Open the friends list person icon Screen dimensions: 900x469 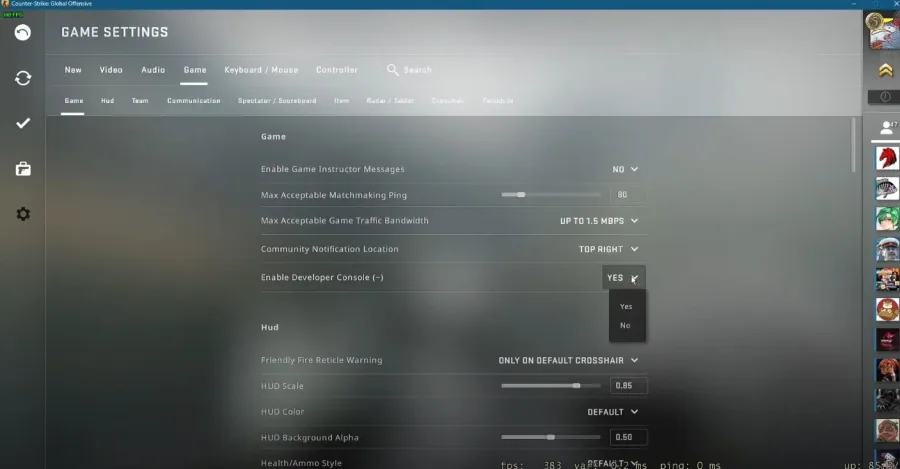(x=887, y=128)
